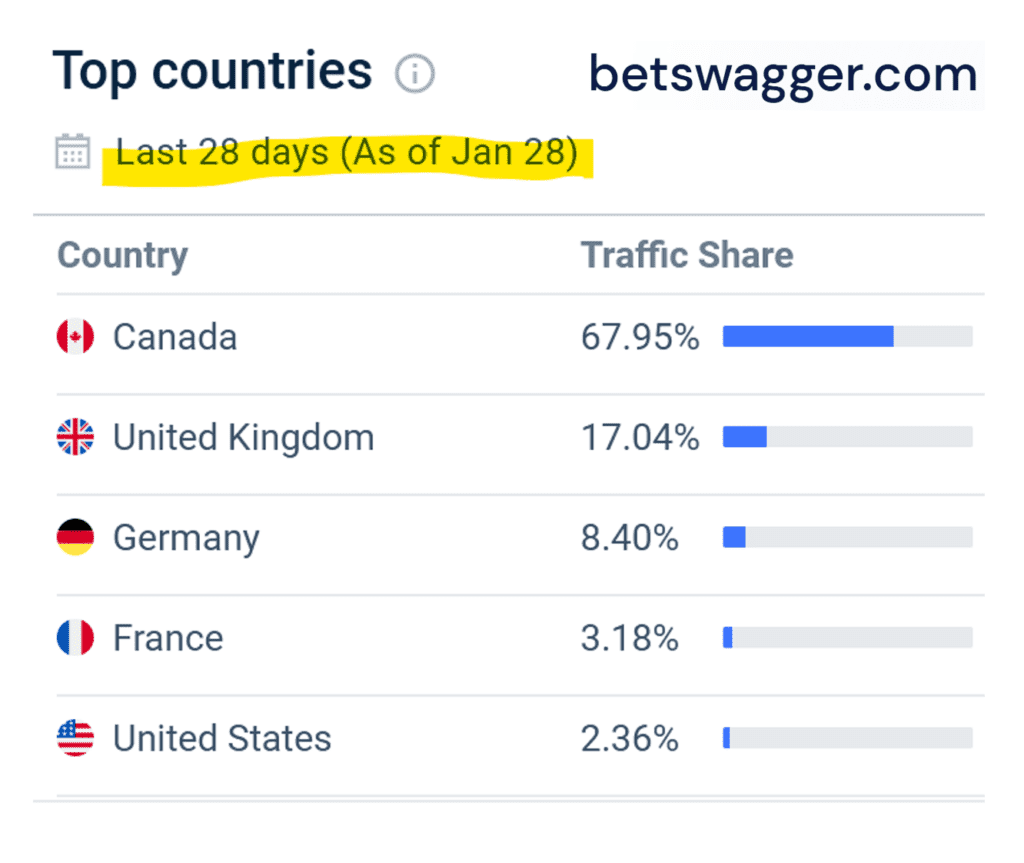The width and height of the screenshot is (1024, 863).
Task: Select the Germany flag icon
Action: click(x=74, y=537)
